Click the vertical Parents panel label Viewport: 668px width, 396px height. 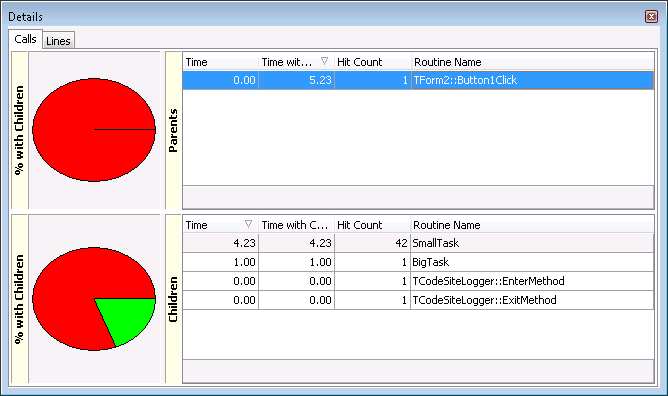coord(173,130)
